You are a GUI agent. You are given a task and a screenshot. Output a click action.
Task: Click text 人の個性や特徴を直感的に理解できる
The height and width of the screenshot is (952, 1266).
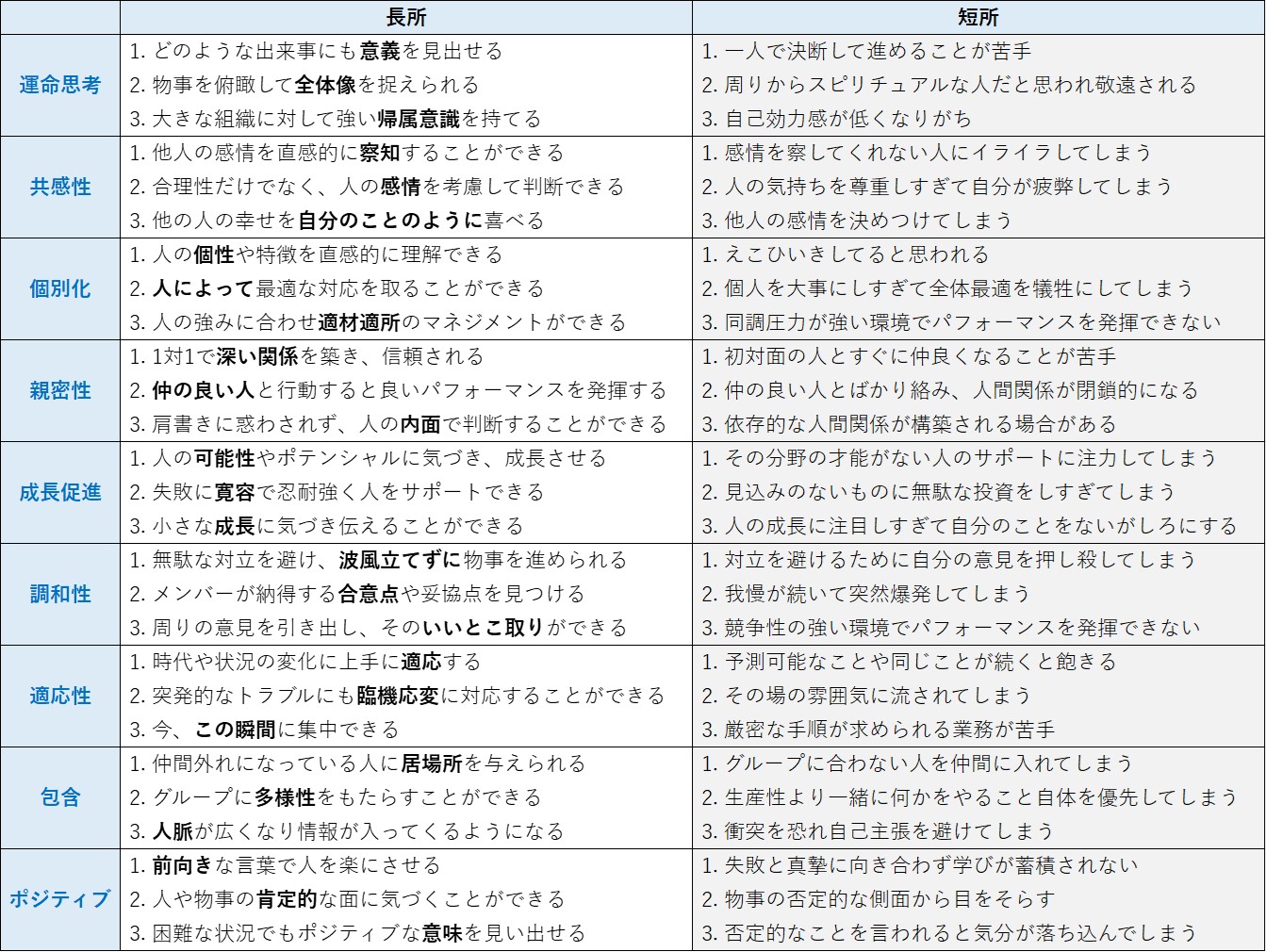(327, 254)
